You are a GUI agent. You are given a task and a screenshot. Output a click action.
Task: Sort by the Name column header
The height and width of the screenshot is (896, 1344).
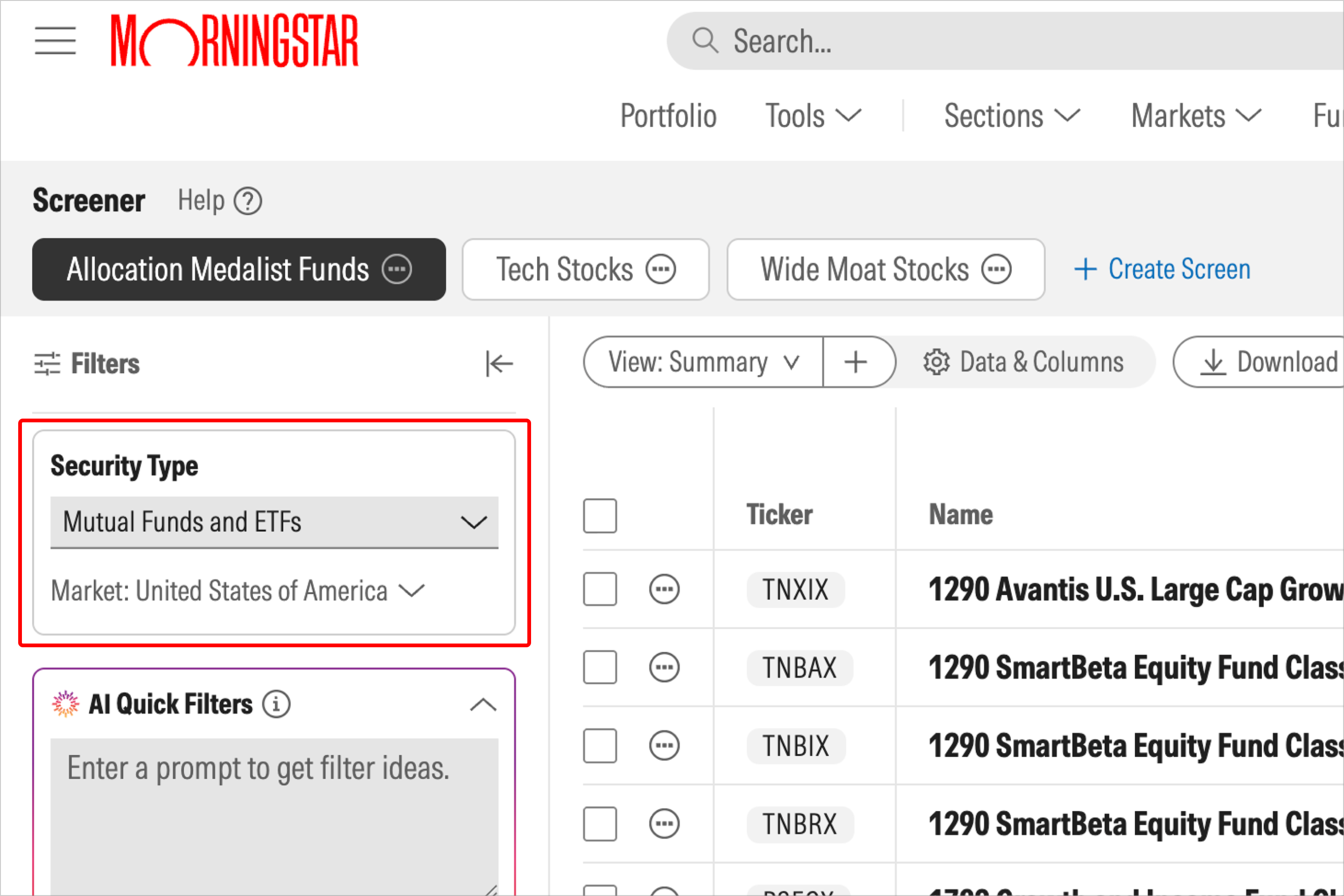(960, 514)
